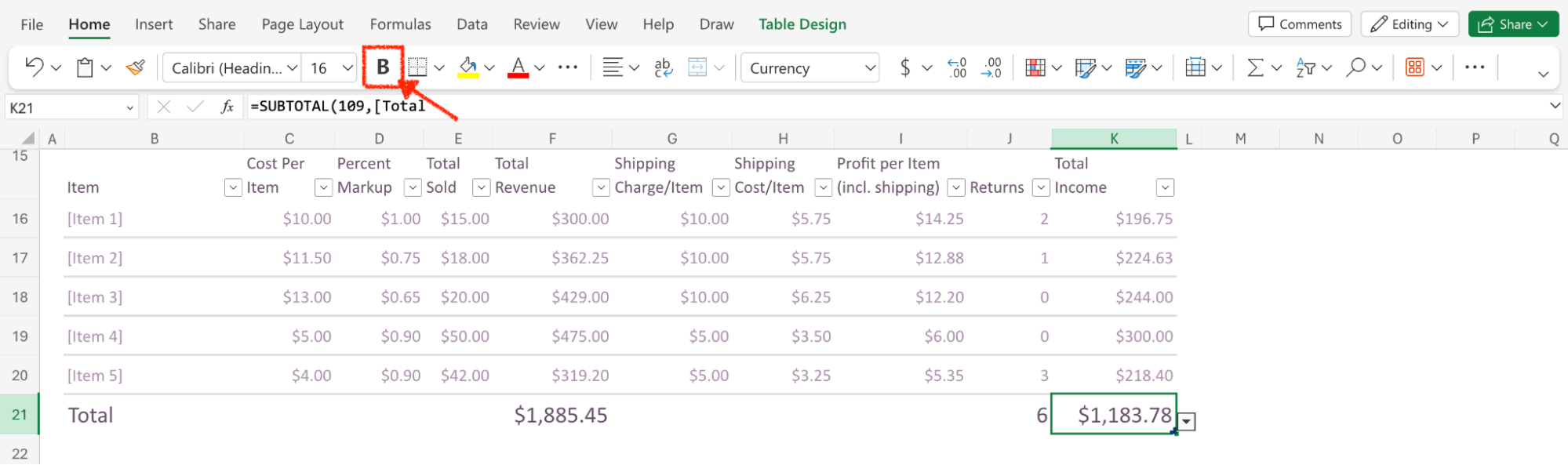Select the Format Painter brush
The width and height of the screenshot is (1568, 465).
click(136, 67)
